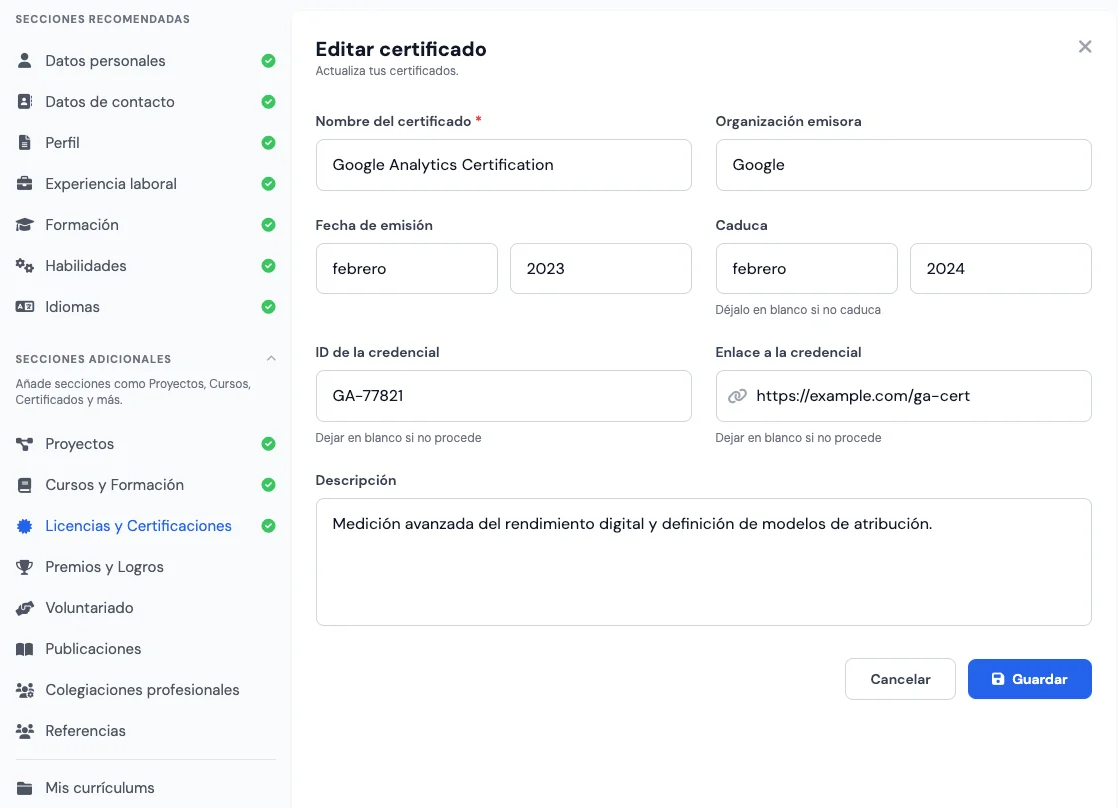The height and width of the screenshot is (808, 1118).
Task: Click the Datos personales person icon
Action: click(x=24, y=61)
